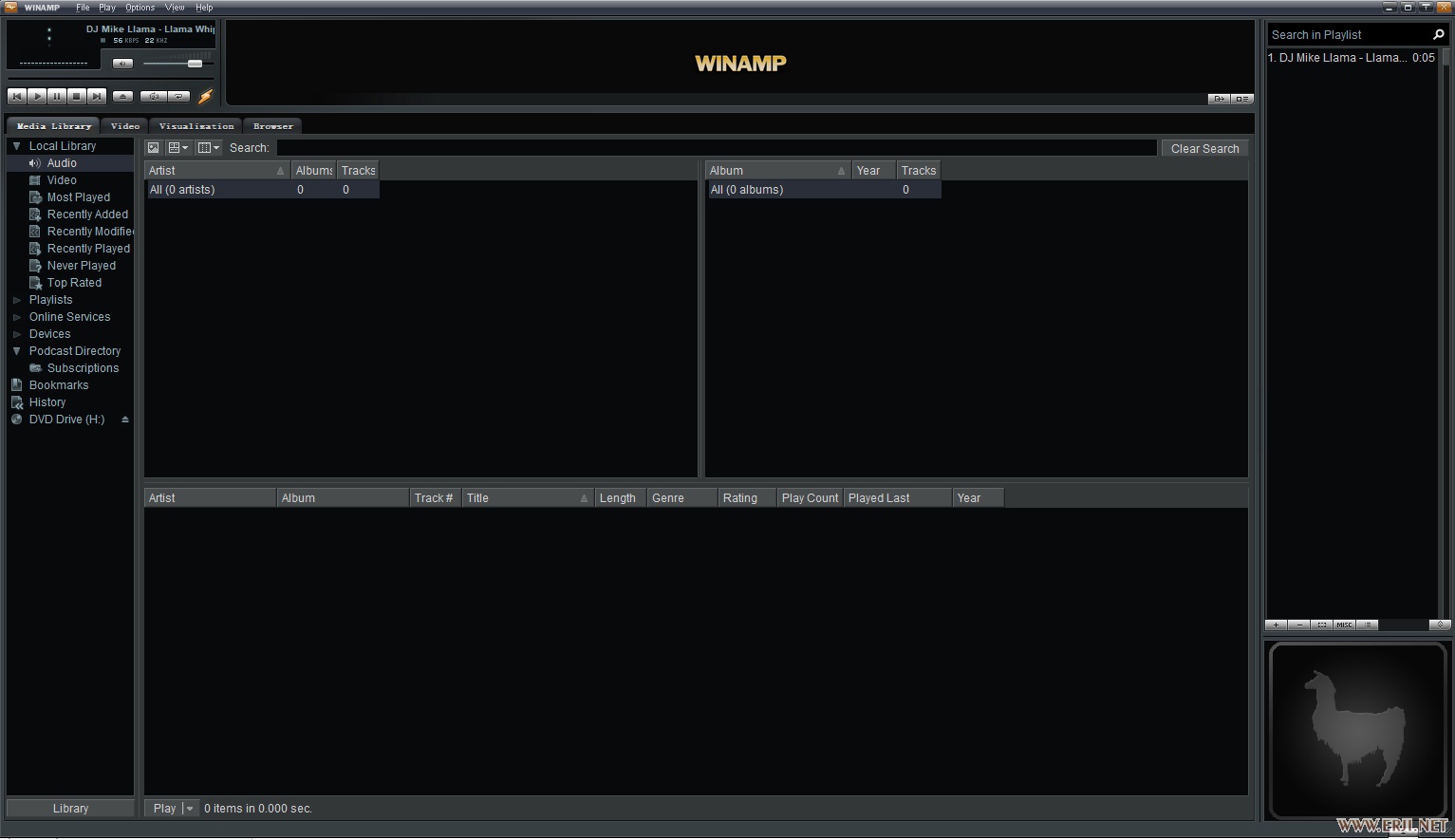Switch to the Browser tab

coord(273,126)
